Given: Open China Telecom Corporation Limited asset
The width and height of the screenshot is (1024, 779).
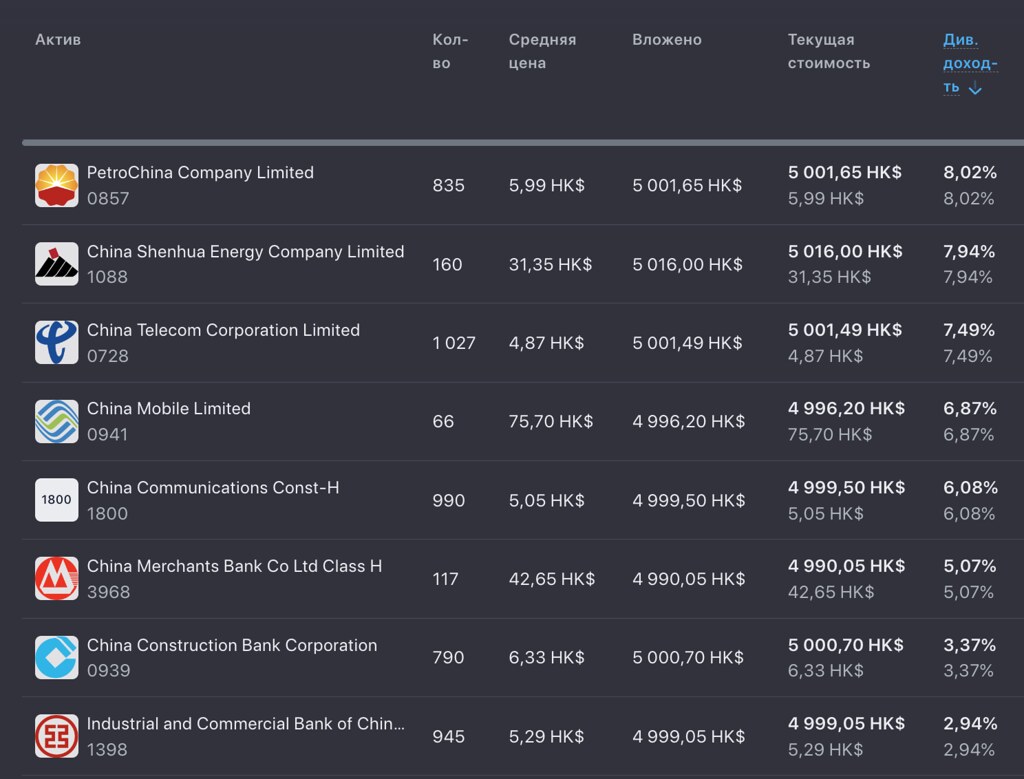Looking at the screenshot, I should click(x=223, y=330).
